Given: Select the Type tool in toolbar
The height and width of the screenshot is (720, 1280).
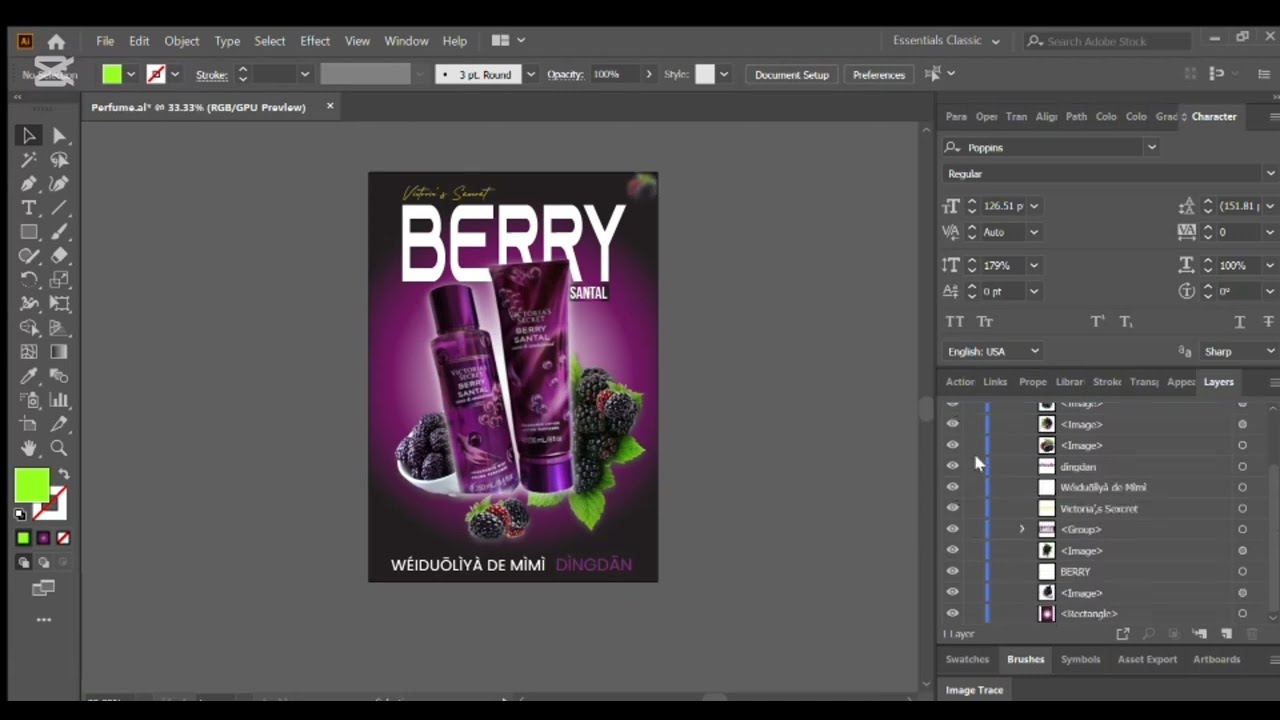Looking at the screenshot, I should pyautogui.click(x=29, y=208).
